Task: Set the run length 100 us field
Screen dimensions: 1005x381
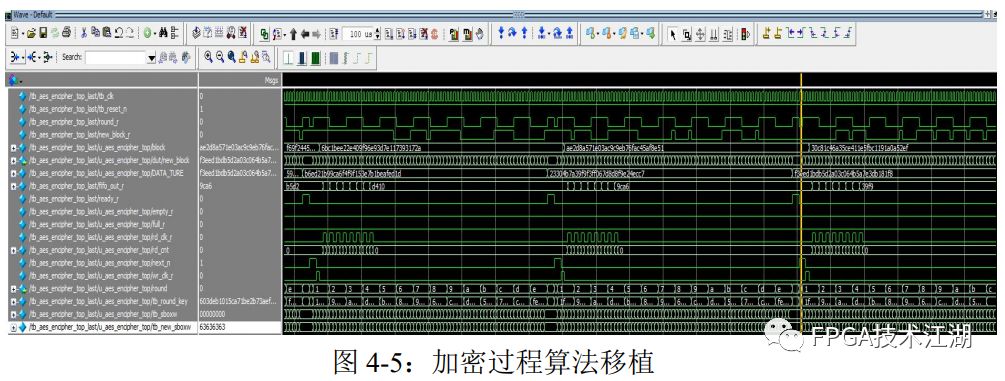Action: coord(357,33)
